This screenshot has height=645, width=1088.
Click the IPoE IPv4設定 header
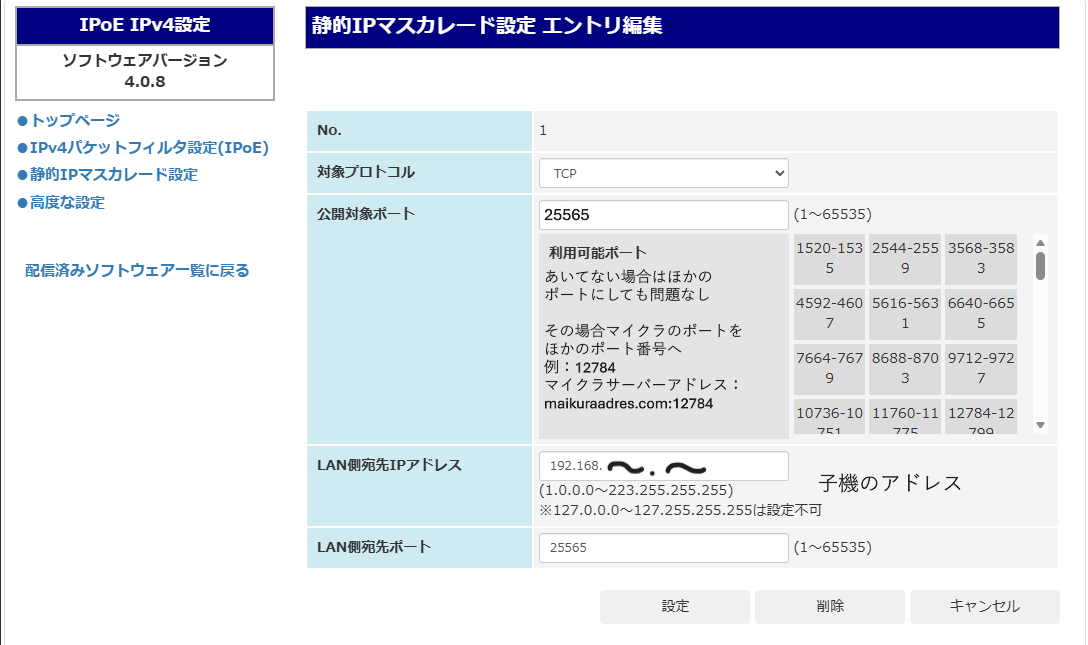tap(145, 25)
